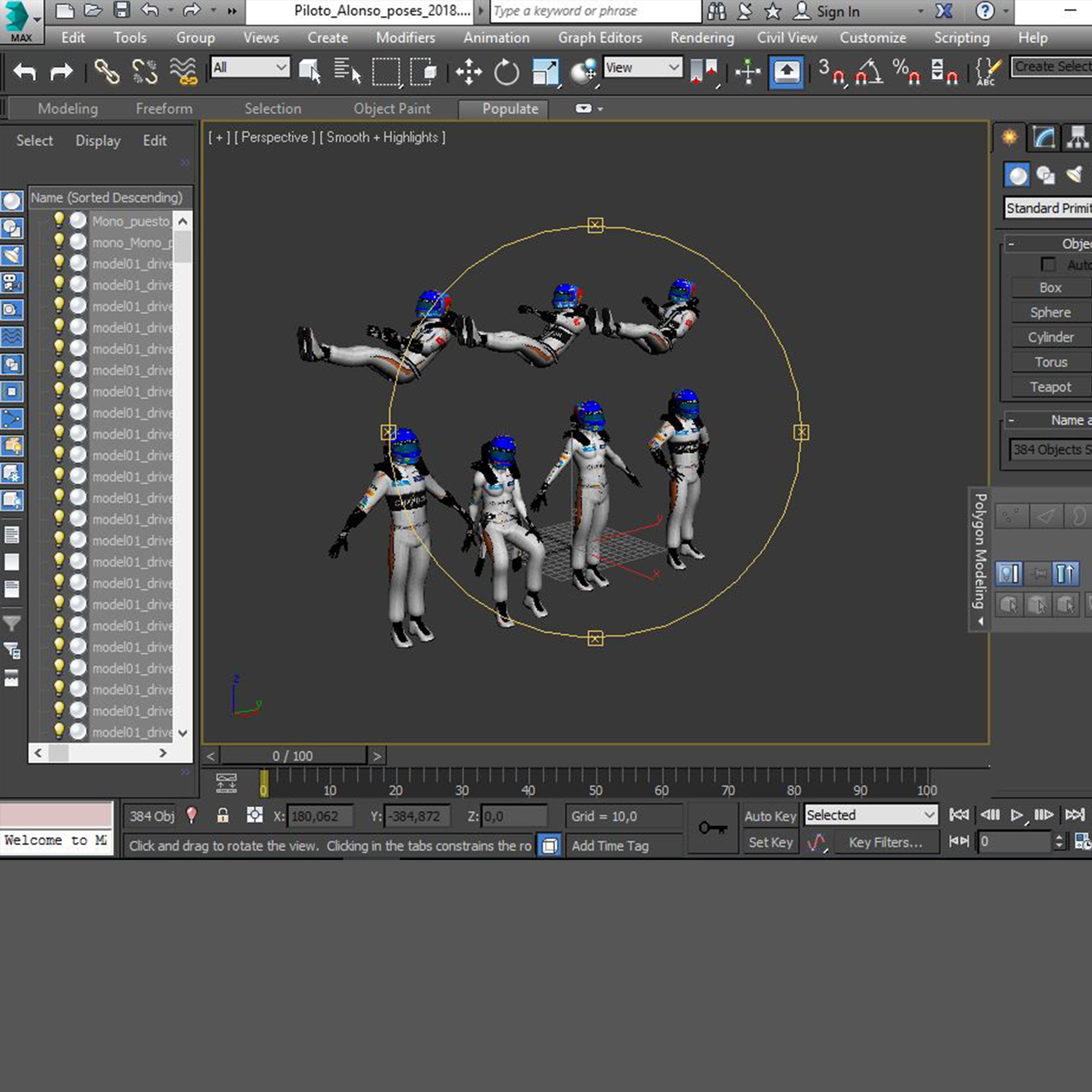
Task: Toggle the Selection Lock padlock
Action: (223, 815)
